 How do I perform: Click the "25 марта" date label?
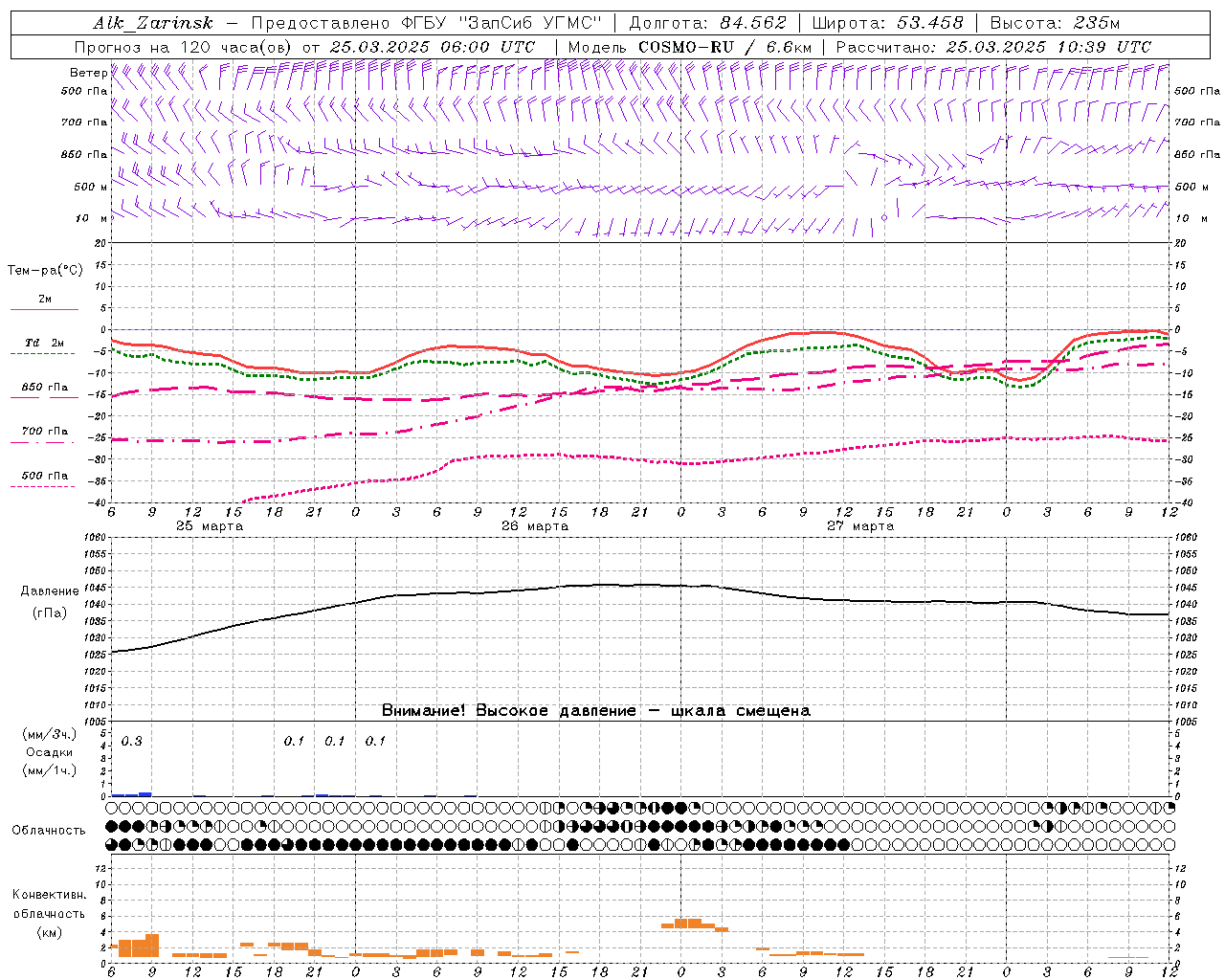[x=210, y=526]
